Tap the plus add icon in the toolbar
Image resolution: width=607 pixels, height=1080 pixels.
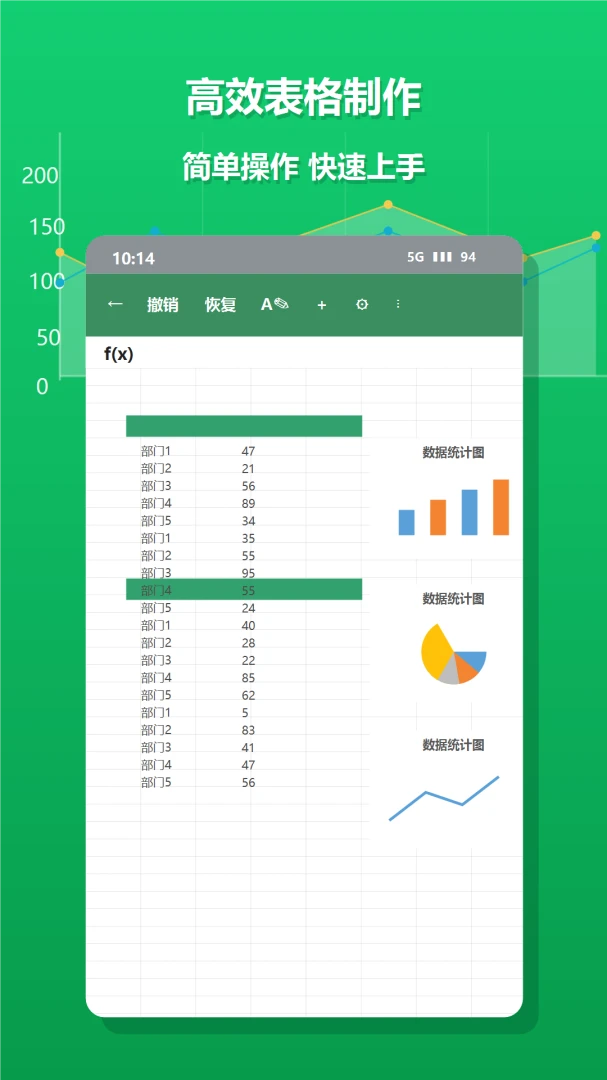click(x=322, y=305)
